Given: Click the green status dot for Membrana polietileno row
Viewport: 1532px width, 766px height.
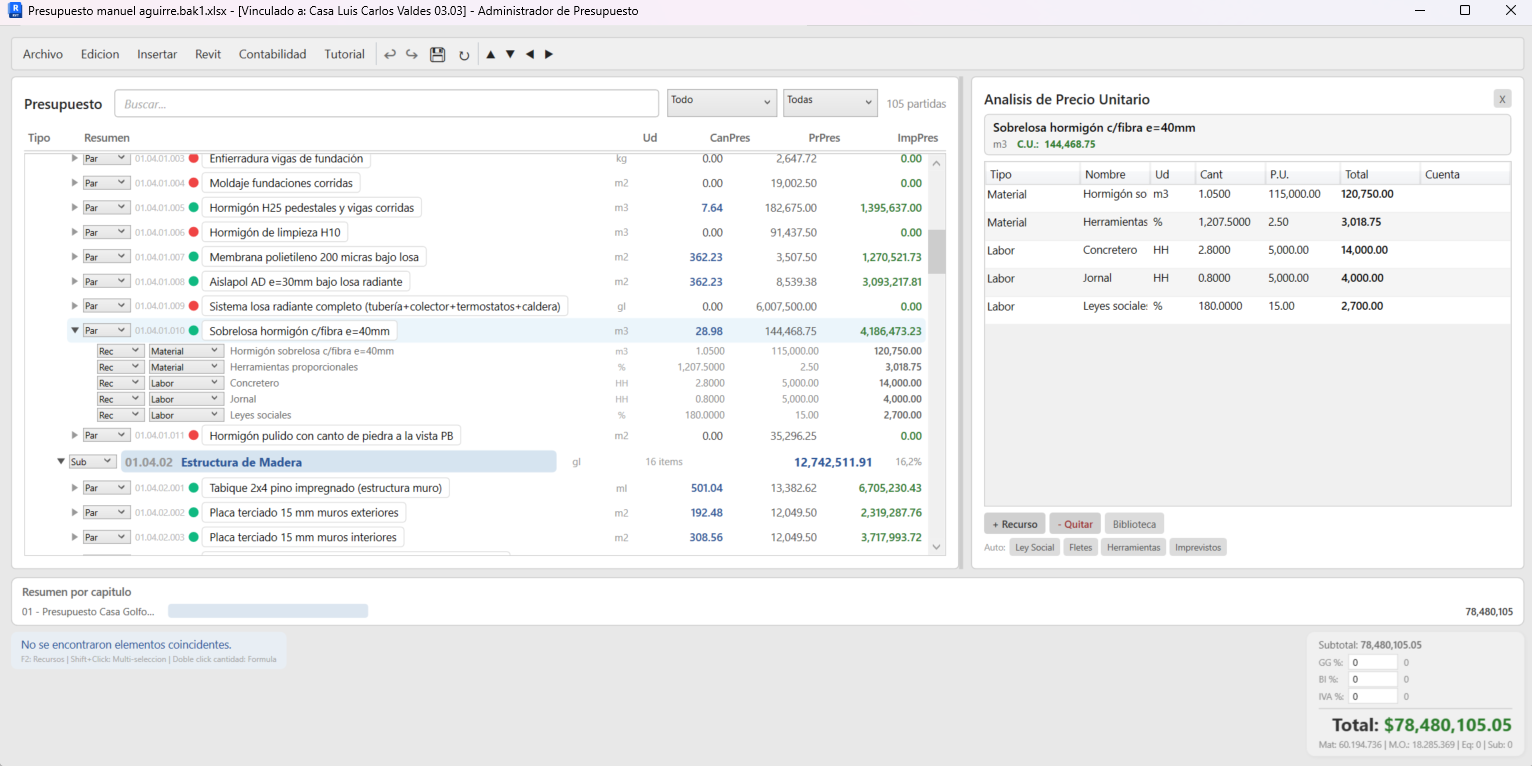Looking at the screenshot, I should point(194,256).
